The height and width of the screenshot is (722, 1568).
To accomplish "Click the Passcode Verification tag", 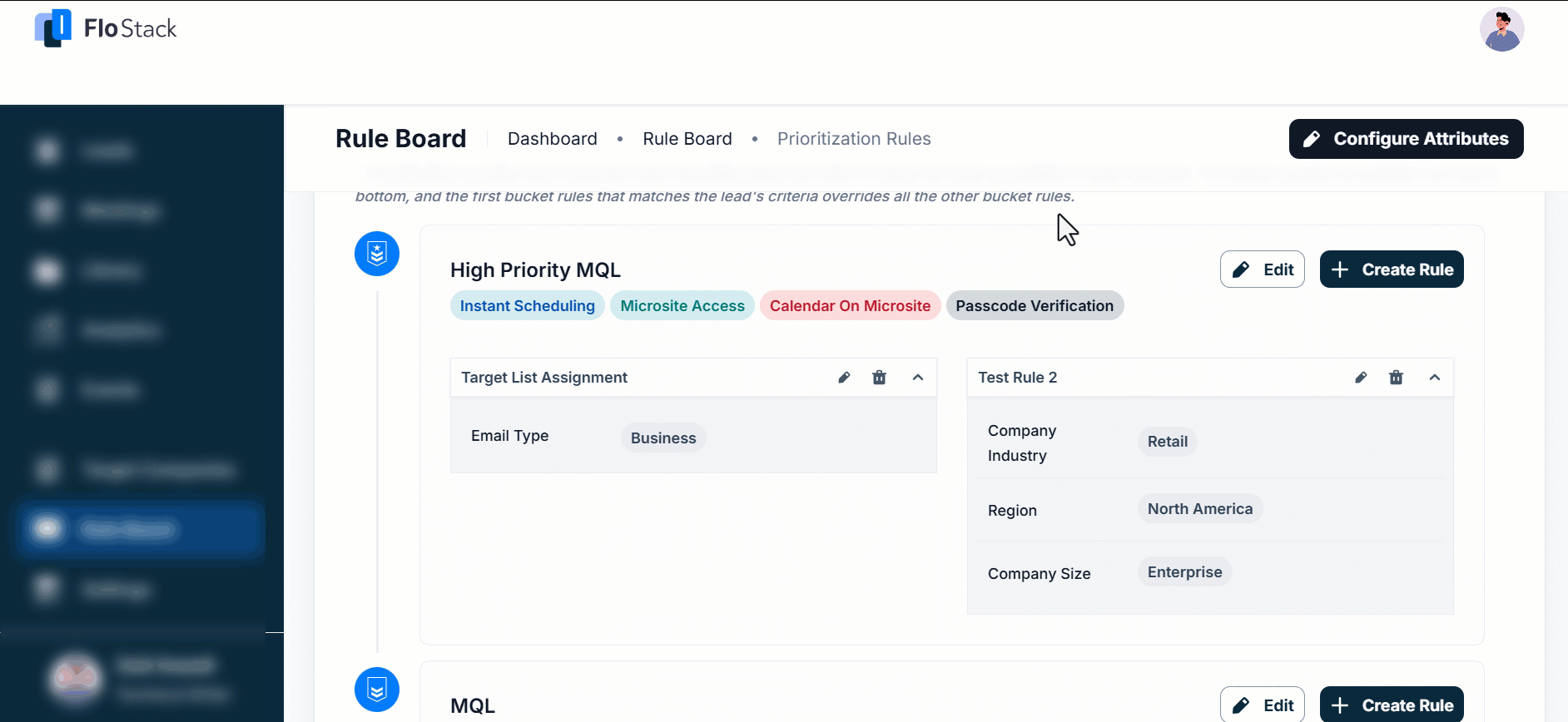I will pyautogui.click(x=1035, y=306).
